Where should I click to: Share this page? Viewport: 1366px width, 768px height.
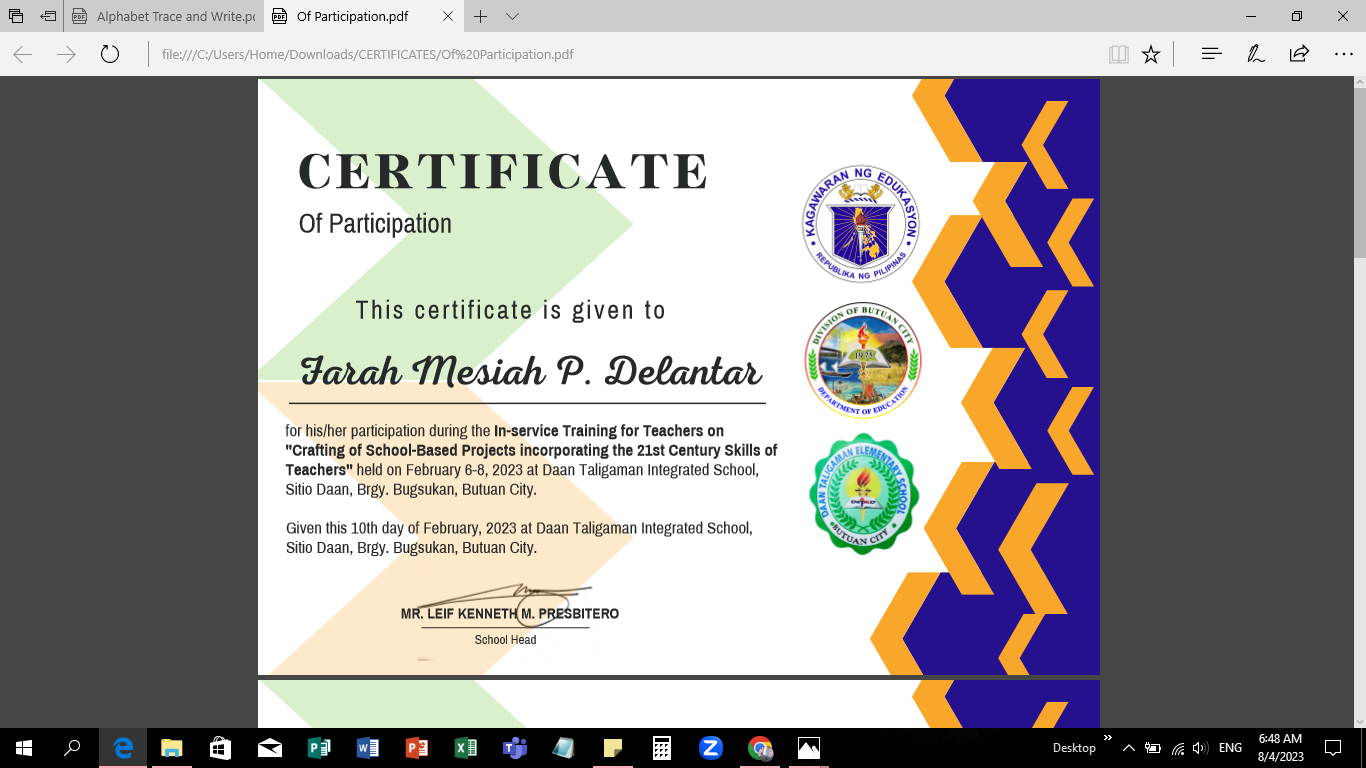coord(1299,54)
